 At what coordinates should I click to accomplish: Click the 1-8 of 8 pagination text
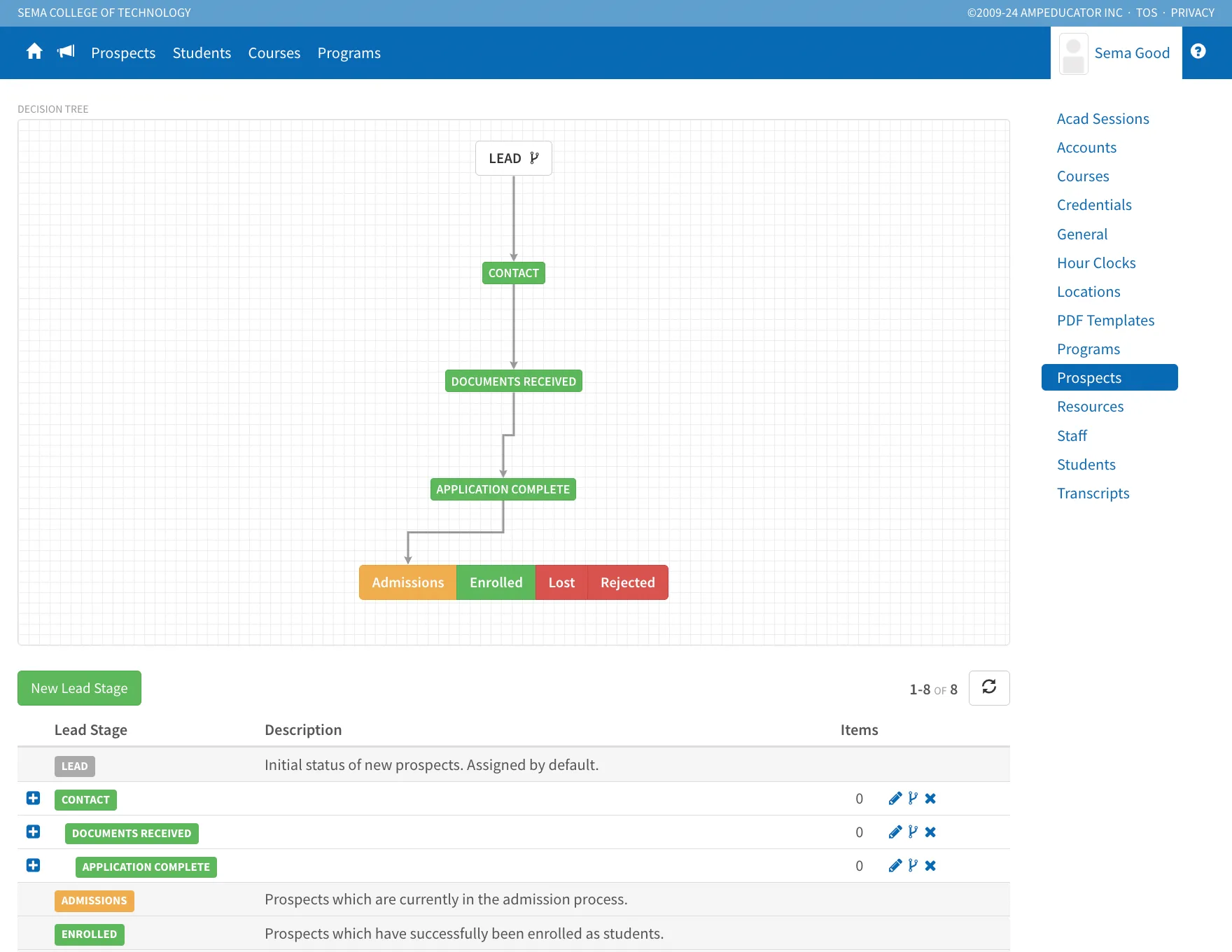(933, 689)
